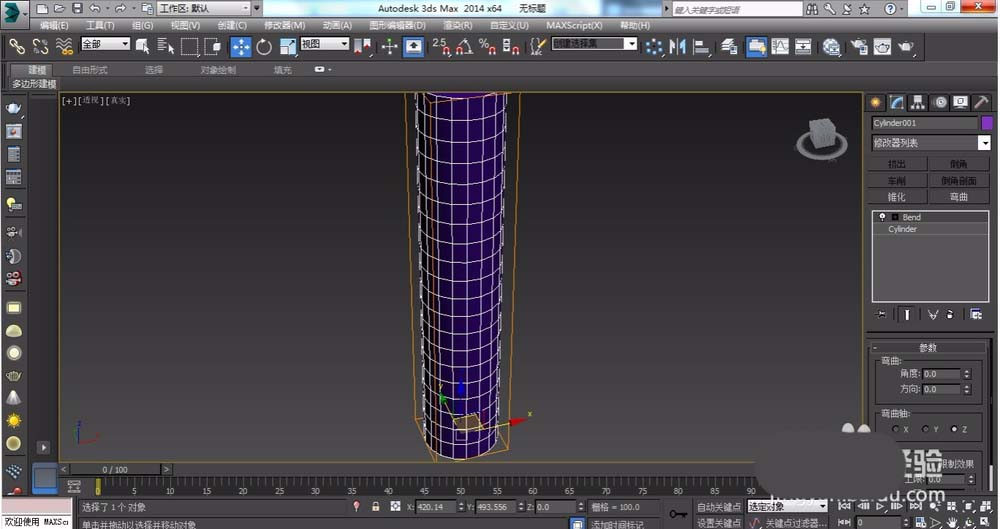Viewport: 1000px width, 529px height.
Task: Click the render teapot icon
Action: coord(906,46)
